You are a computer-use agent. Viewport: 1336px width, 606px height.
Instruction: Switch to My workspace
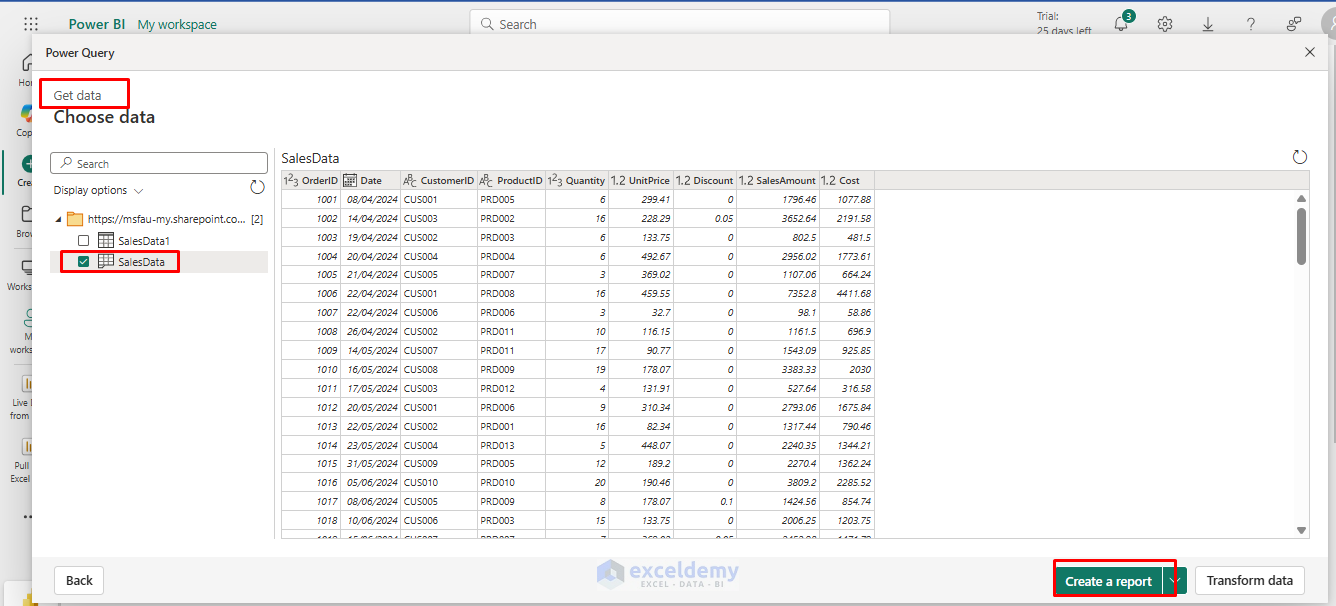[177, 23]
